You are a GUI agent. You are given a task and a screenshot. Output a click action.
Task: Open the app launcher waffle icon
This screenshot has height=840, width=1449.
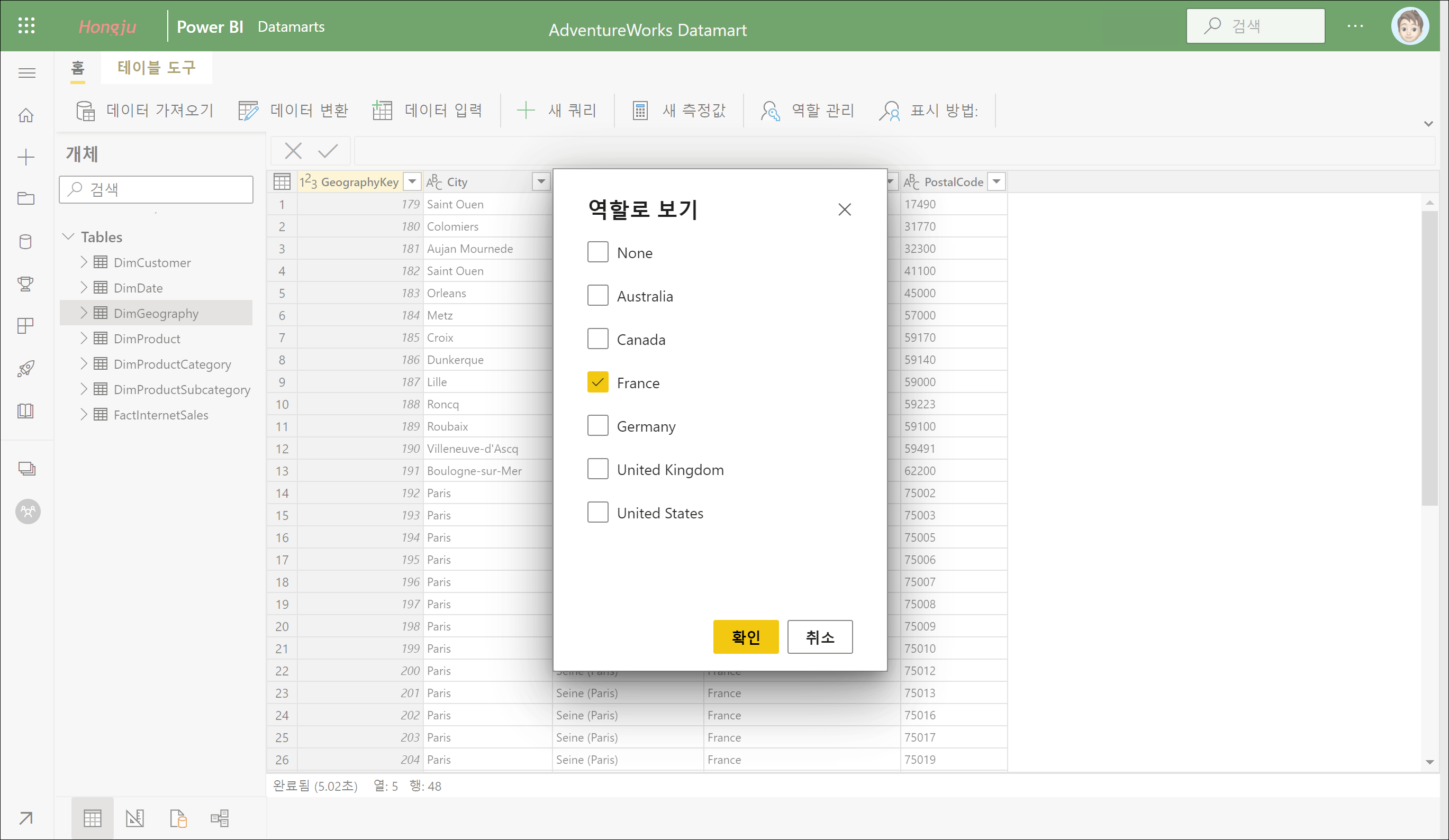[26, 26]
